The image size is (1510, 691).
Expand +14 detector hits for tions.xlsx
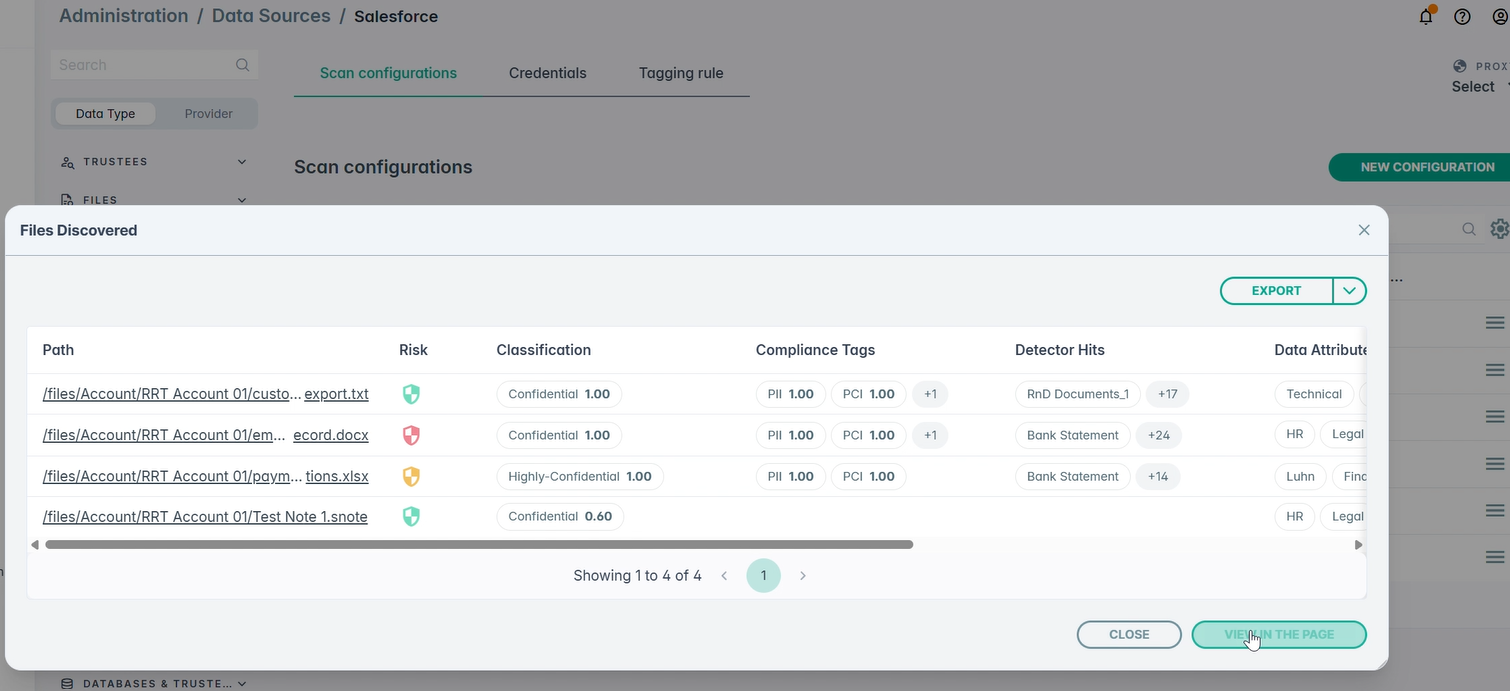[x=1158, y=476]
